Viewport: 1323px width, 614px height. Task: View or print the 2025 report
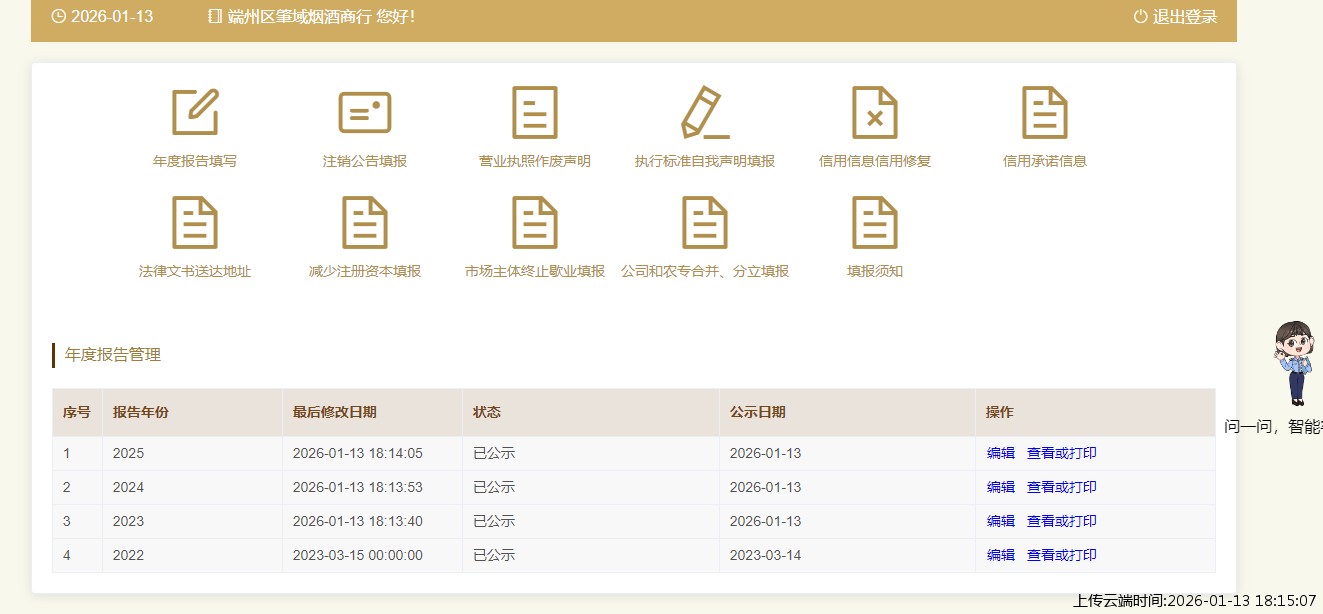click(1061, 453)
